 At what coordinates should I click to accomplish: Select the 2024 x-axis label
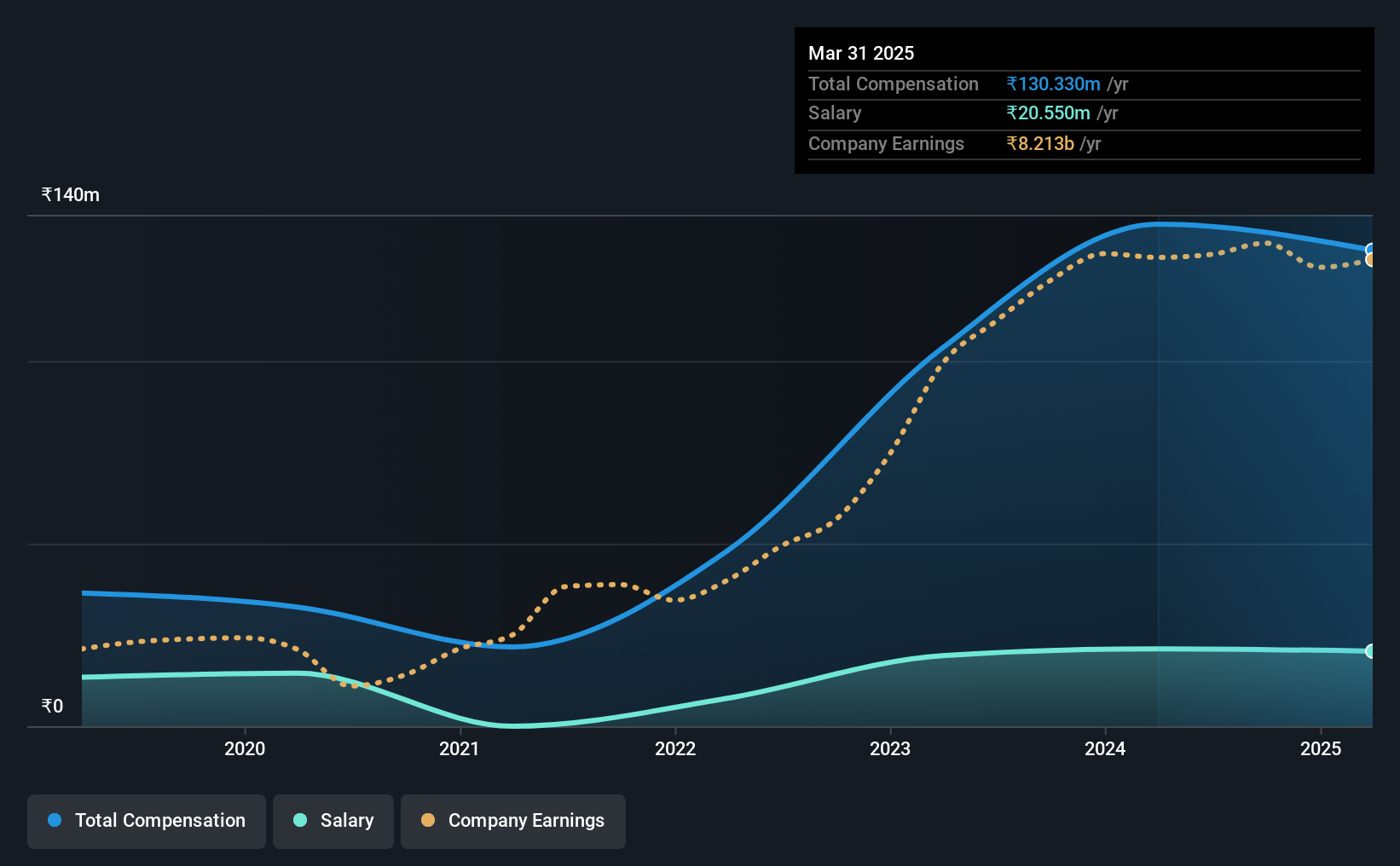(x=1105, y=748)
